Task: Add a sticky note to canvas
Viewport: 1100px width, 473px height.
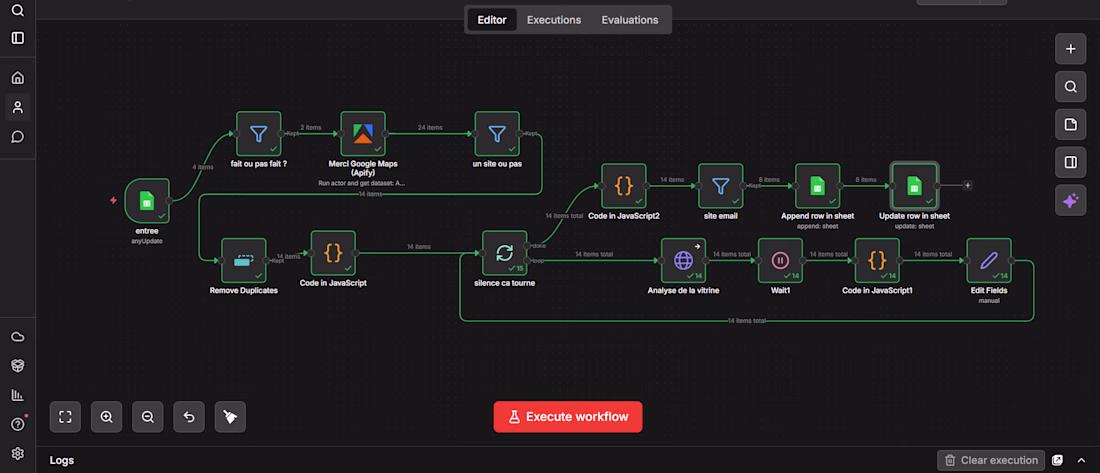Action: [x=1071, y=125]
